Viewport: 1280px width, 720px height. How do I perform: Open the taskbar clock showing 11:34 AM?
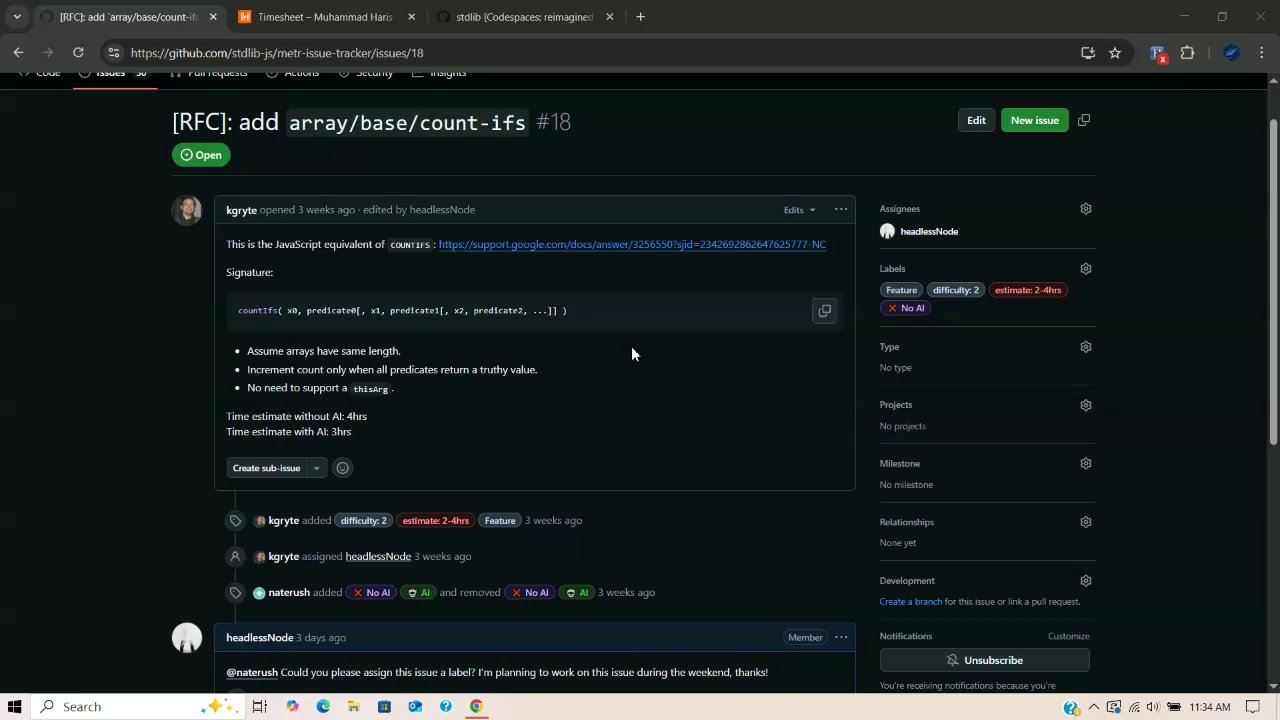tap(1210, 707)
